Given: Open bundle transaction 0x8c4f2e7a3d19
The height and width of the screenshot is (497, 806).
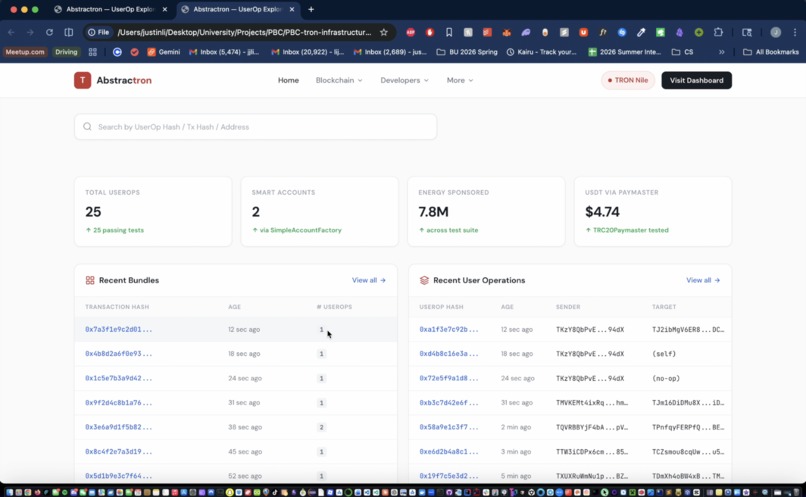Looking at the screenshot, I should coord(118,451).
